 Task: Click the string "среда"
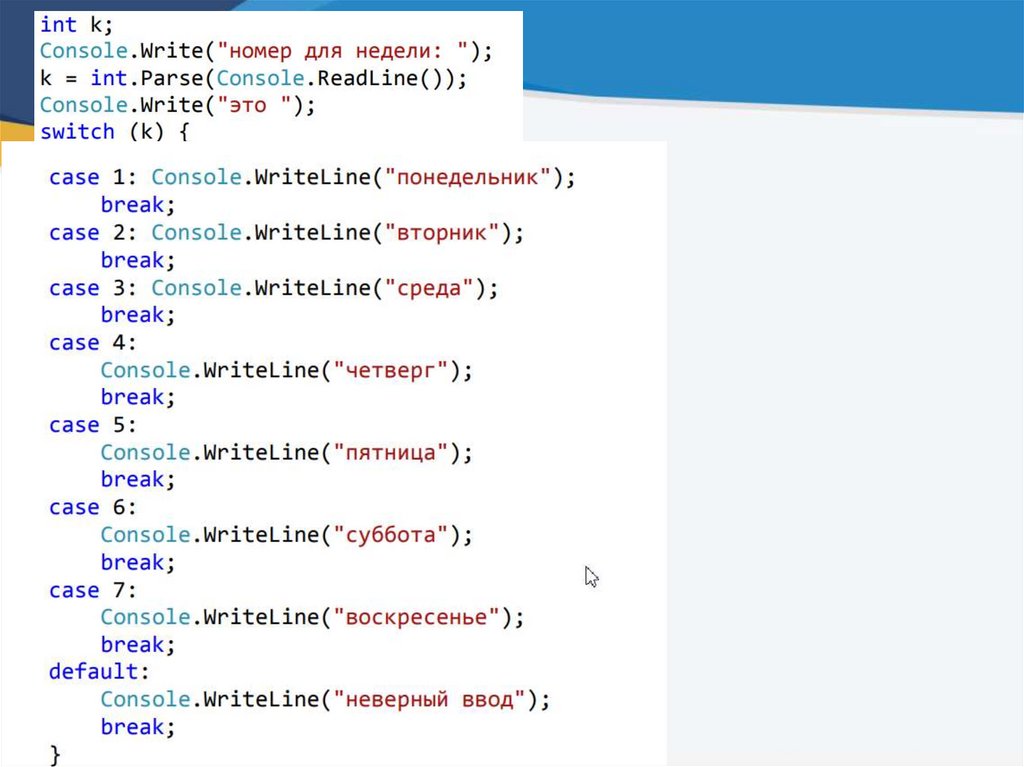(x=429, y=288)
